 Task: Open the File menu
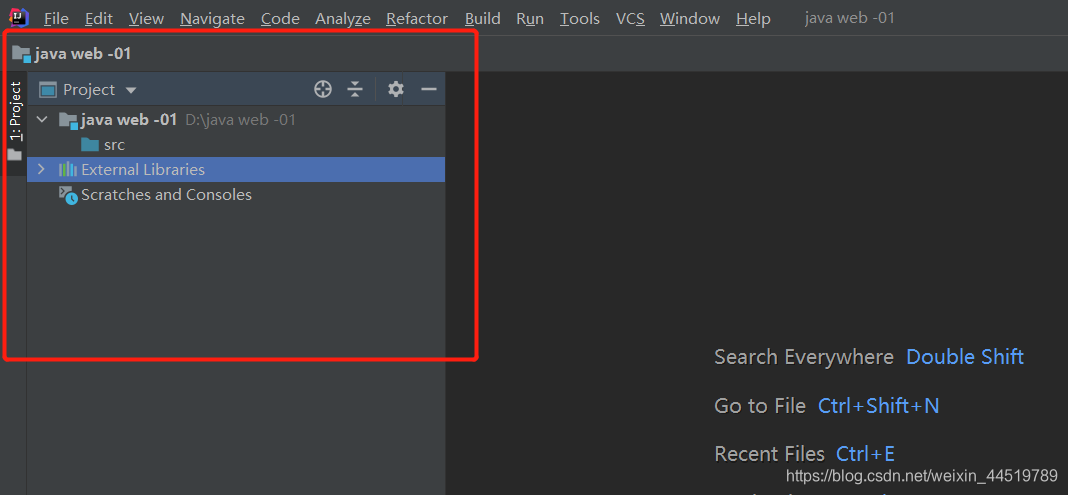point(56,18)
